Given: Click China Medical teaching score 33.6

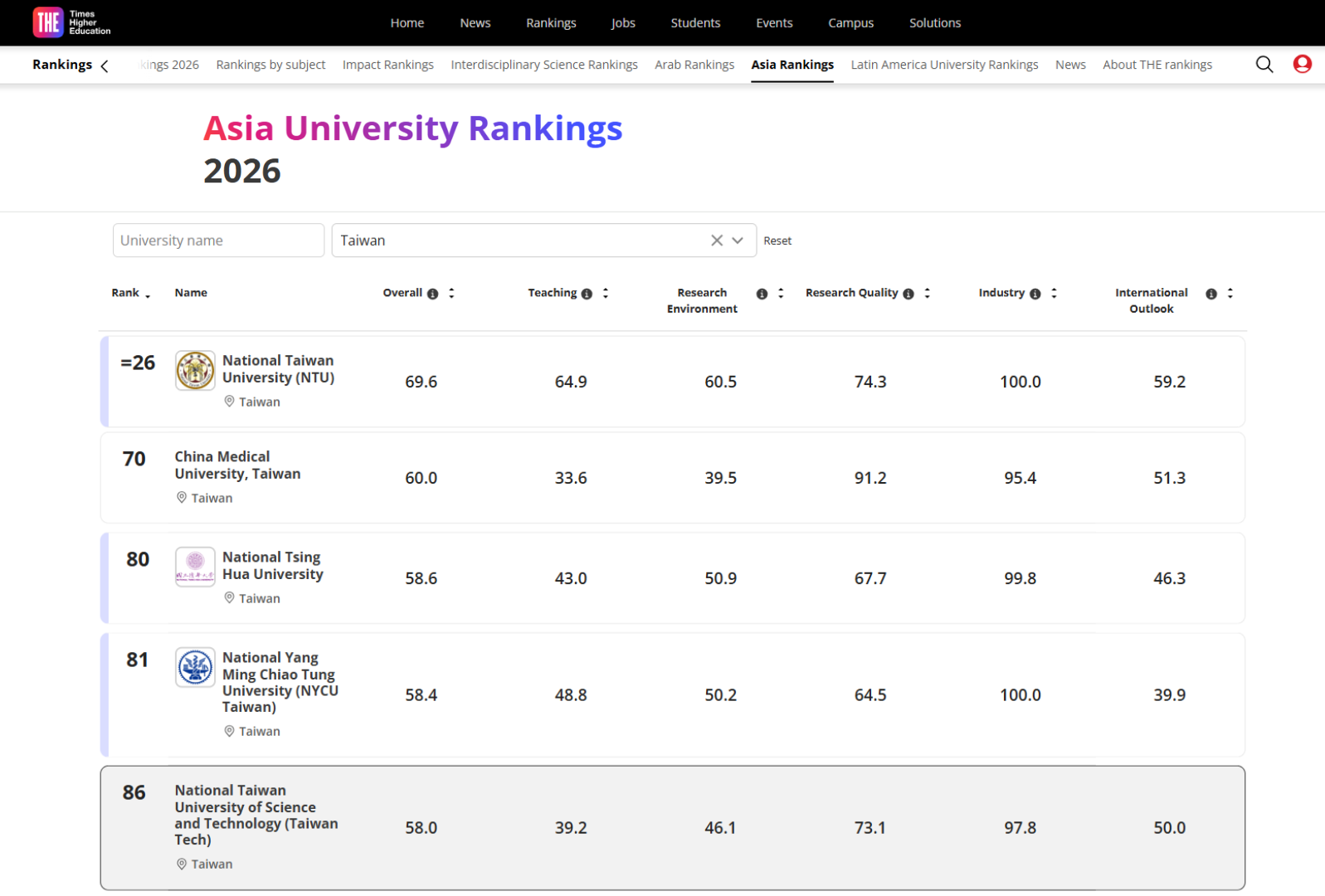Looking at the screenshot, I should 571,478.
